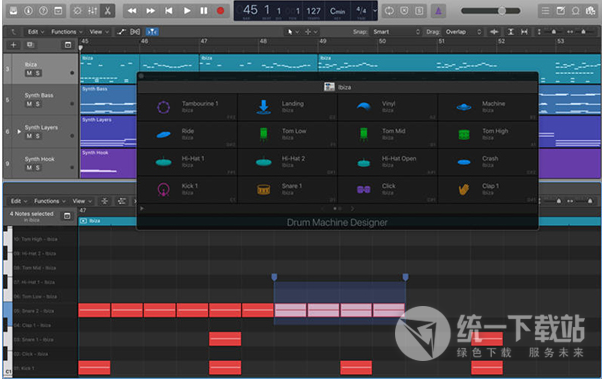Viewport: 603px width, 379px height.
Task: Mute the Synth Hook track
Action: pyautogui.click(x=29, y=168)
